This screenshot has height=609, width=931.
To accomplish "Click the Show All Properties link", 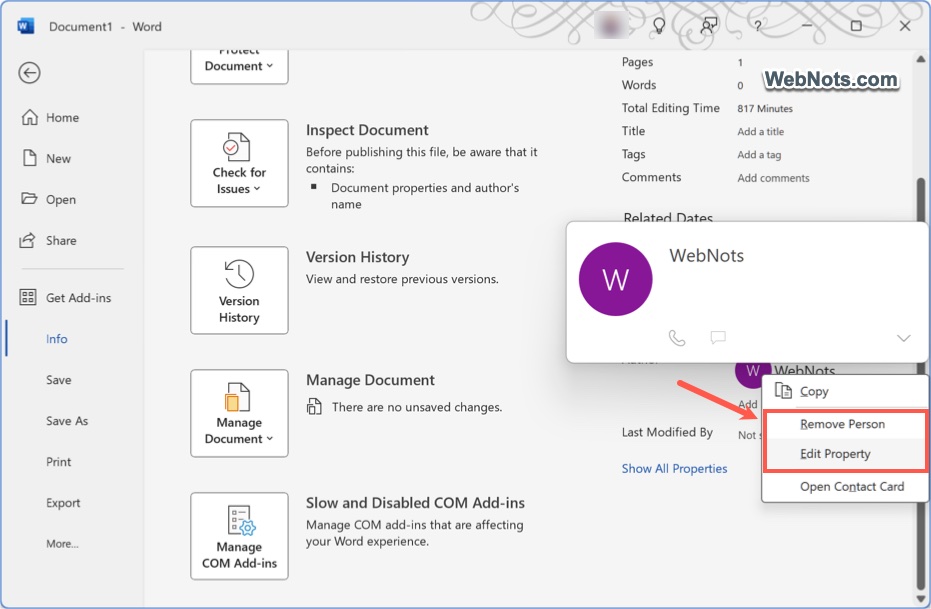I will 674,468.
